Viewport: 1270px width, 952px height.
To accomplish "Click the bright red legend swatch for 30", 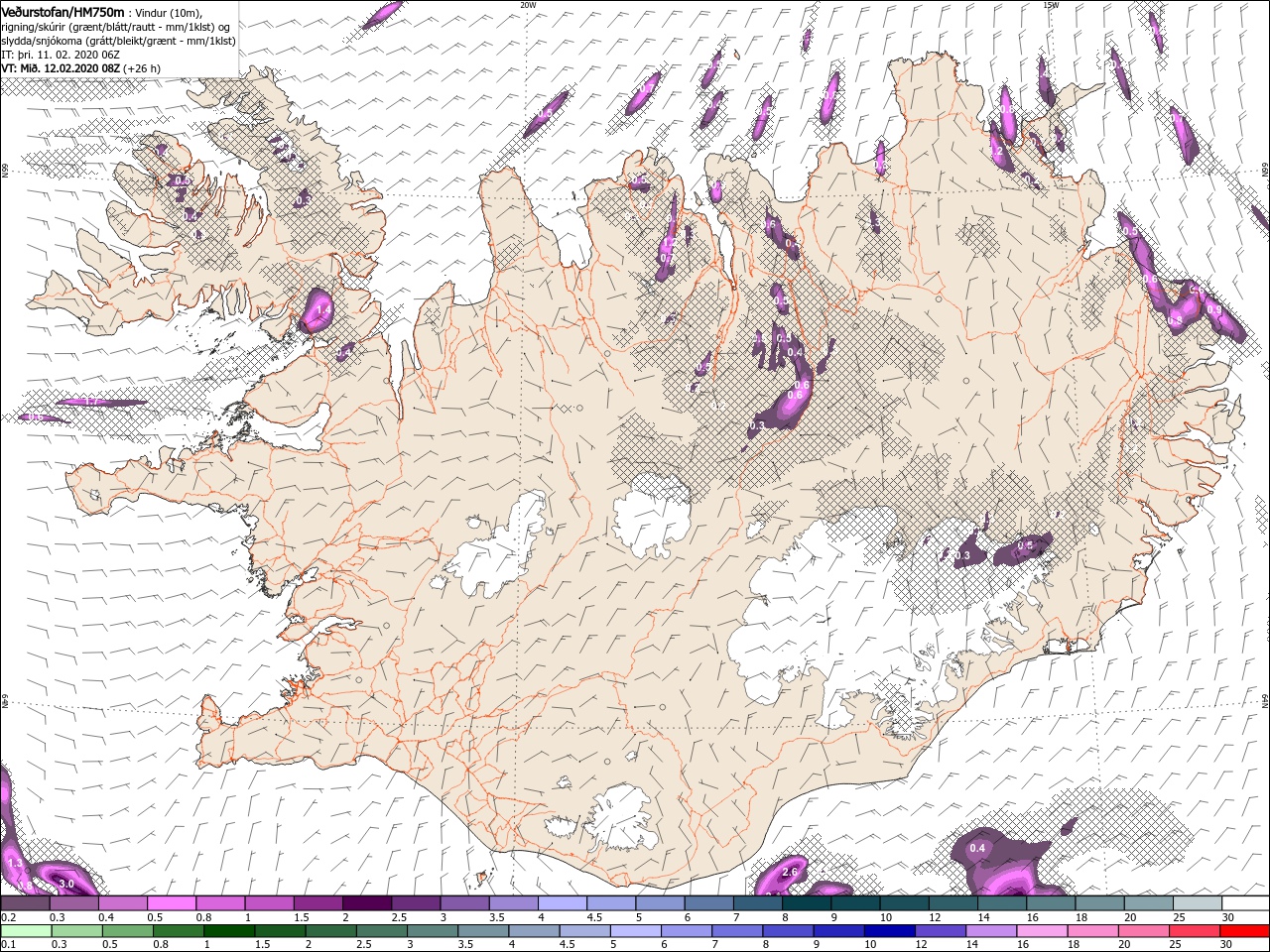I will pyautogui.click(x=1245, y=931).
